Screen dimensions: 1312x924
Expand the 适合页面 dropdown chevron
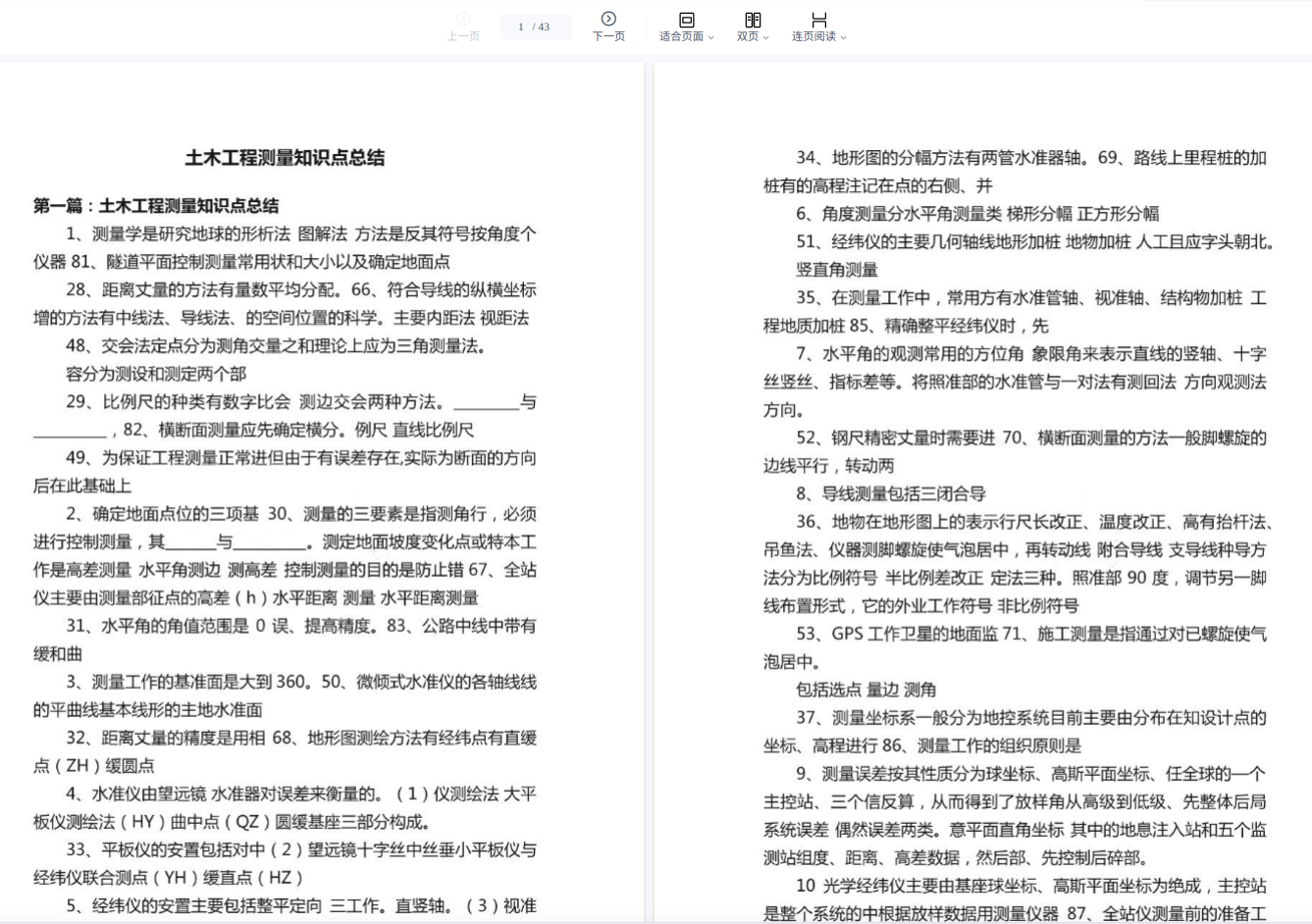point(710,37)
